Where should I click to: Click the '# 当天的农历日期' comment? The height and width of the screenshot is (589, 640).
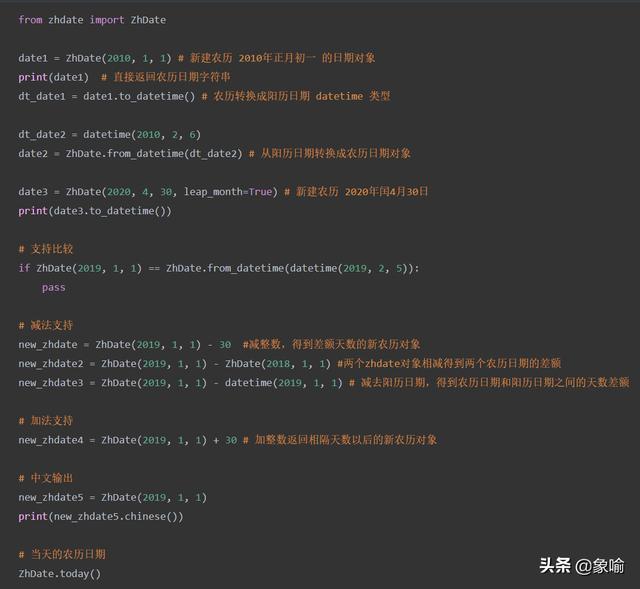pyautogui.click(x=62, y=554)
